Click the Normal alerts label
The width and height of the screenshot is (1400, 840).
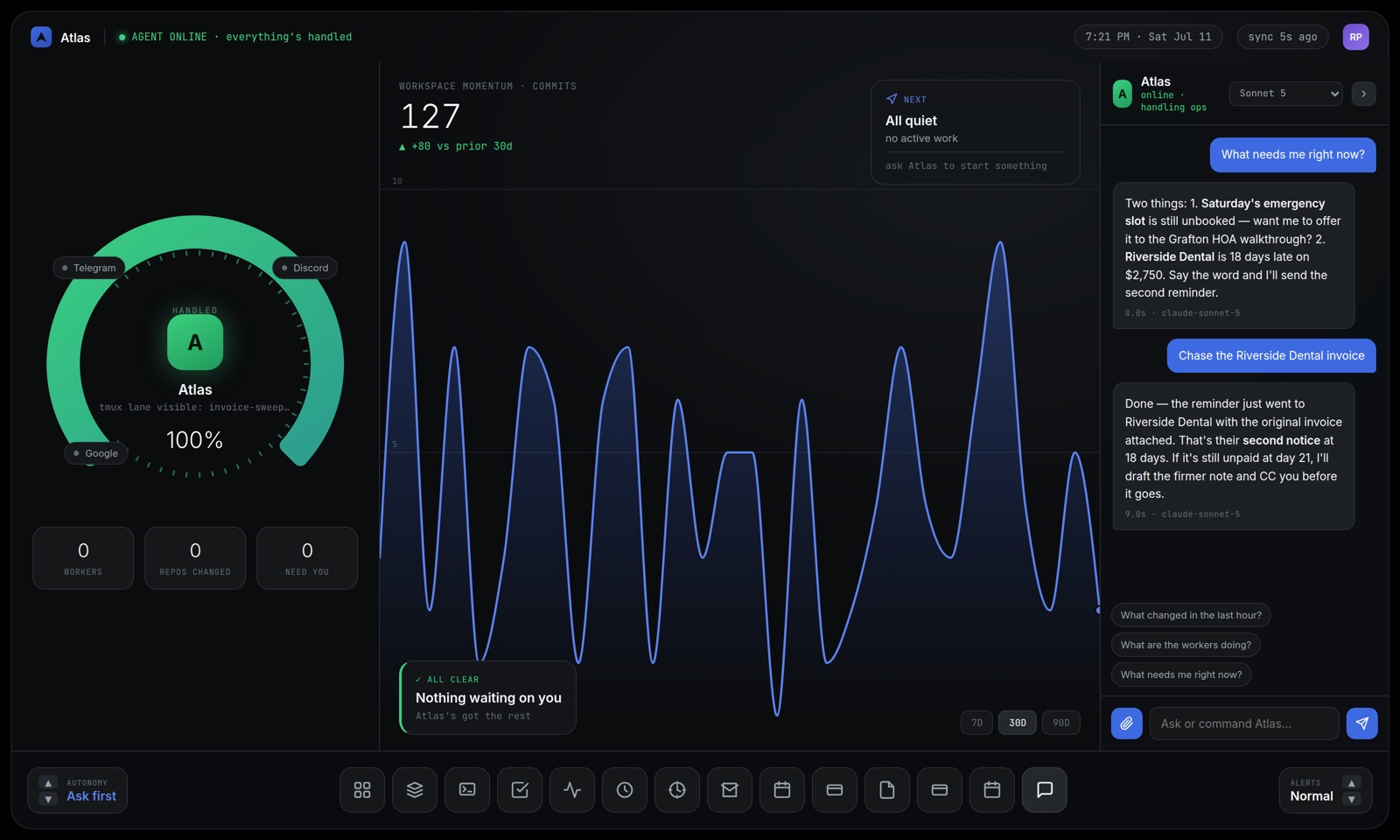point(1312,796)
